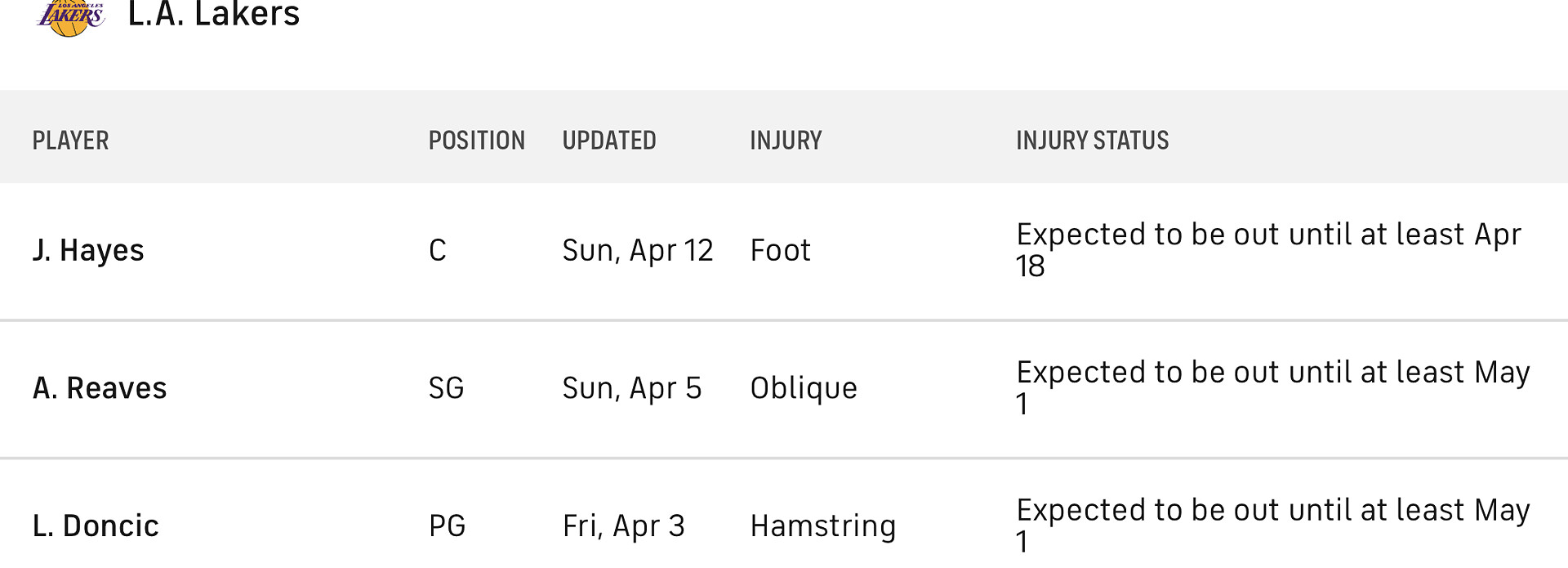Click the Fri, Apr 3 updated date

[x=623, y=526]
